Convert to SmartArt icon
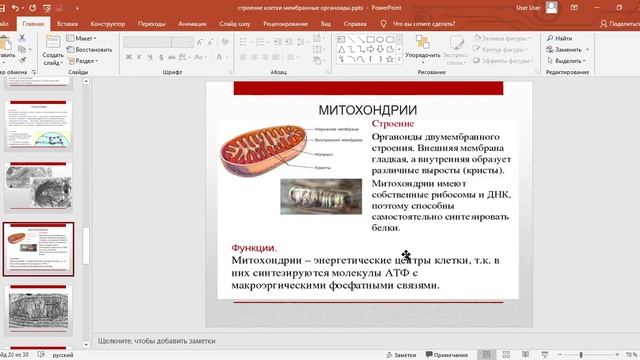The width and height of the screenshot is (640, 360). 318,61
